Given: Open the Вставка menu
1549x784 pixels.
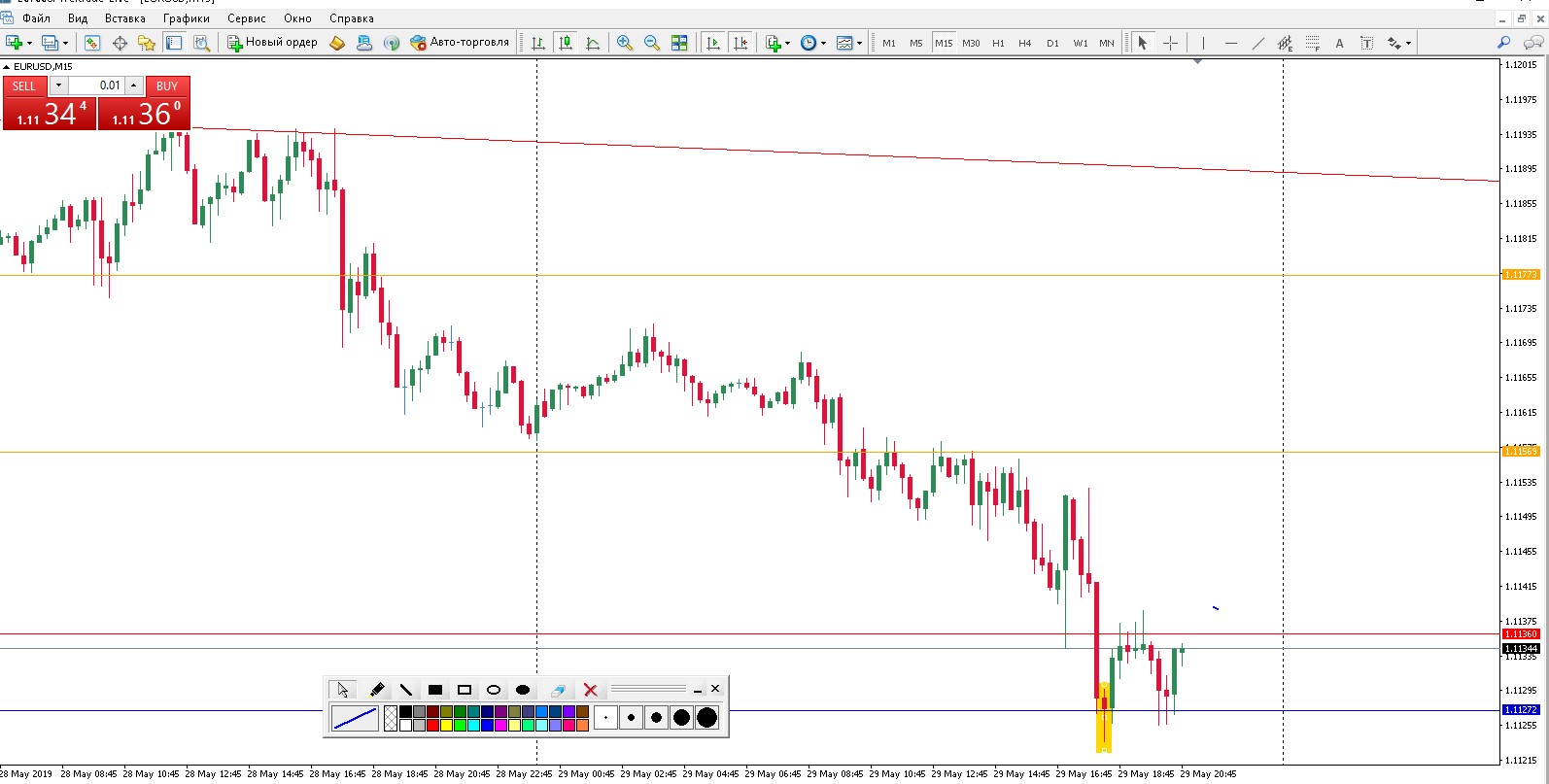Looking at the screenshot, I should (125, 18).
